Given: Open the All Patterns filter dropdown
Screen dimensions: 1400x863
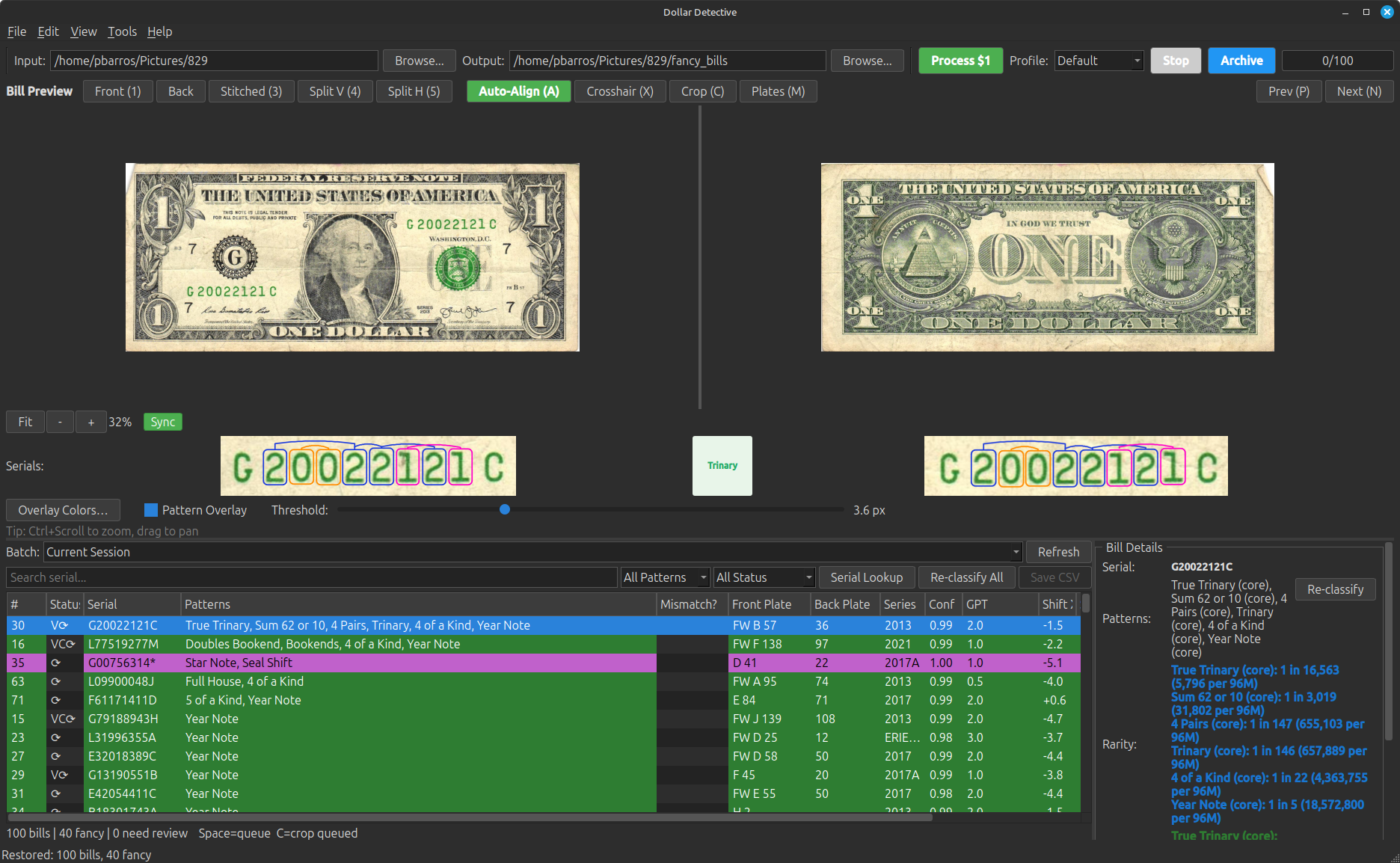Looking at the screenshot, I should tap(665, 577).
